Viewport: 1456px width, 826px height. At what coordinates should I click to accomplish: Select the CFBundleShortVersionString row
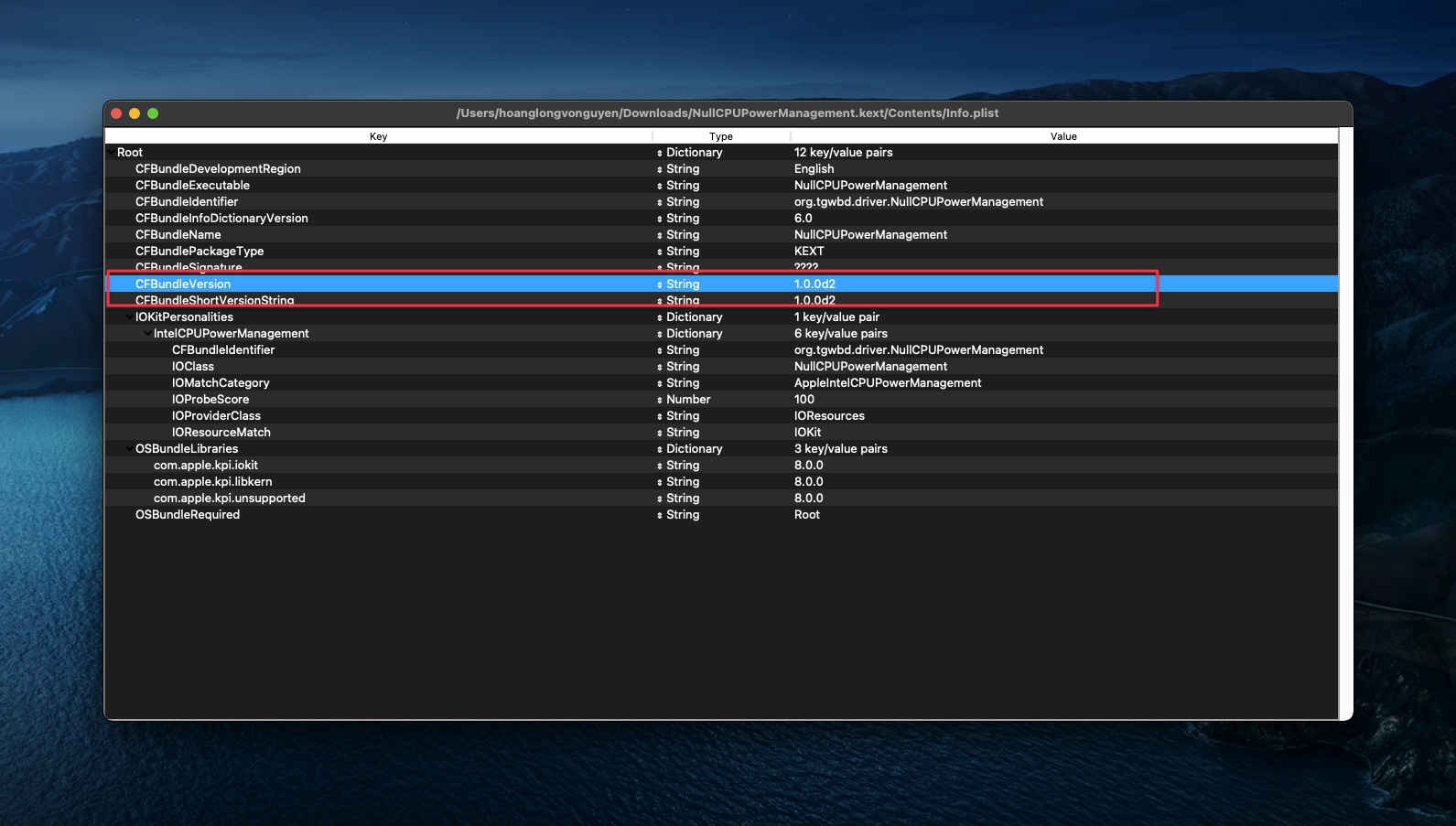click(x=214, y=300)
